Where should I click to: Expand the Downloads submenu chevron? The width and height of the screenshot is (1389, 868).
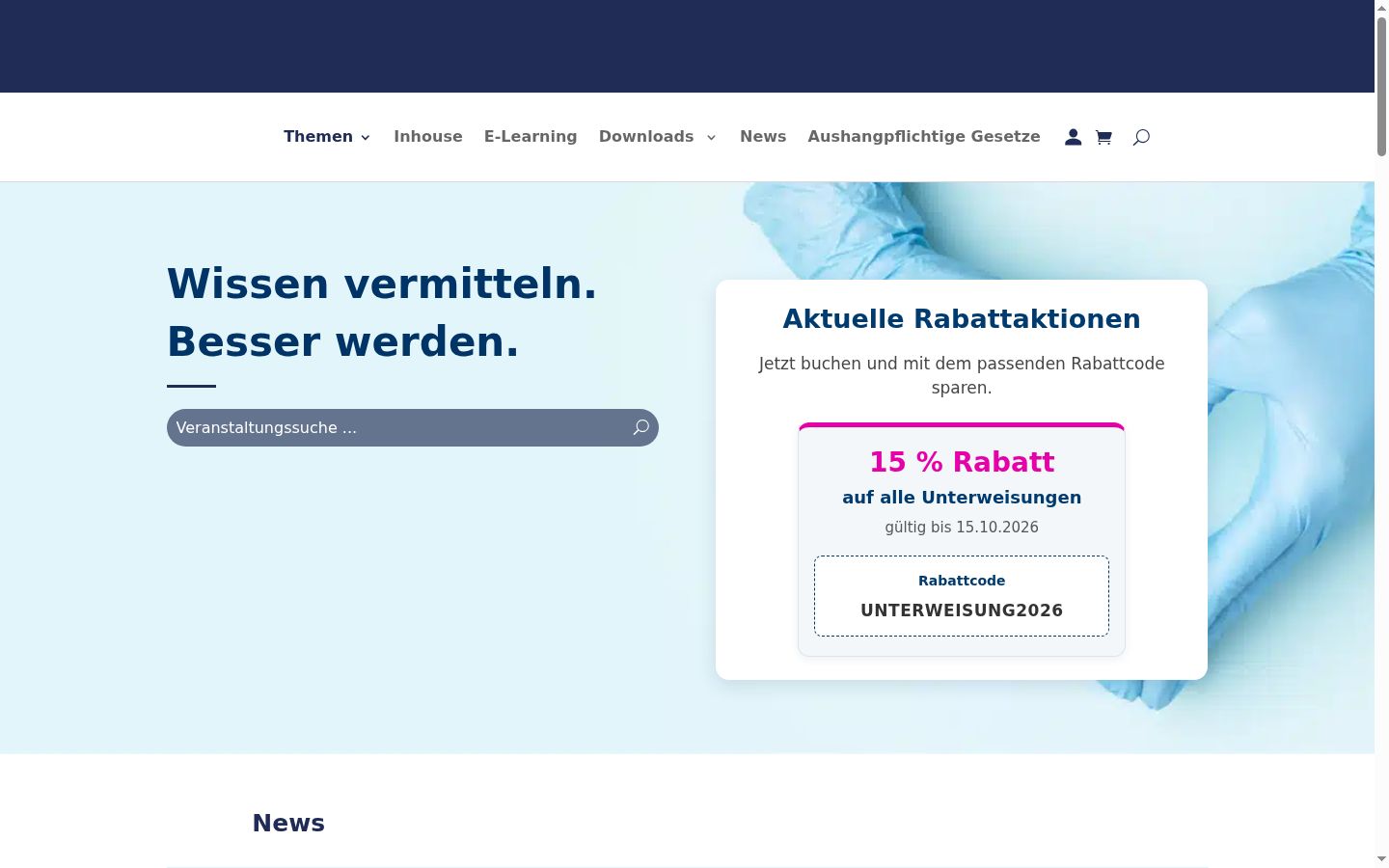click(x=712, y=138)
